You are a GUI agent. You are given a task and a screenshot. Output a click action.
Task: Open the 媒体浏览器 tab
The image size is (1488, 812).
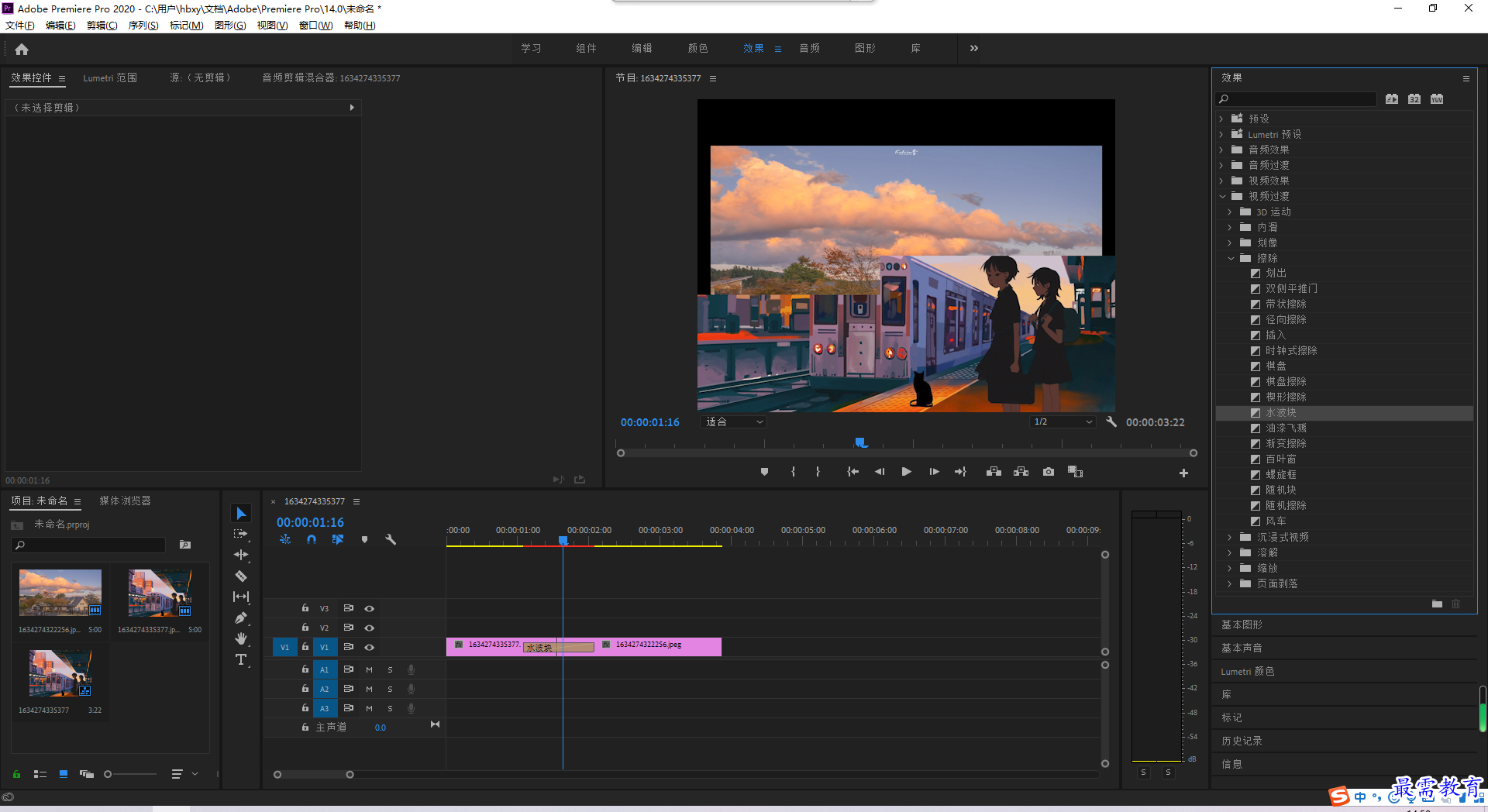pos(125,501)
